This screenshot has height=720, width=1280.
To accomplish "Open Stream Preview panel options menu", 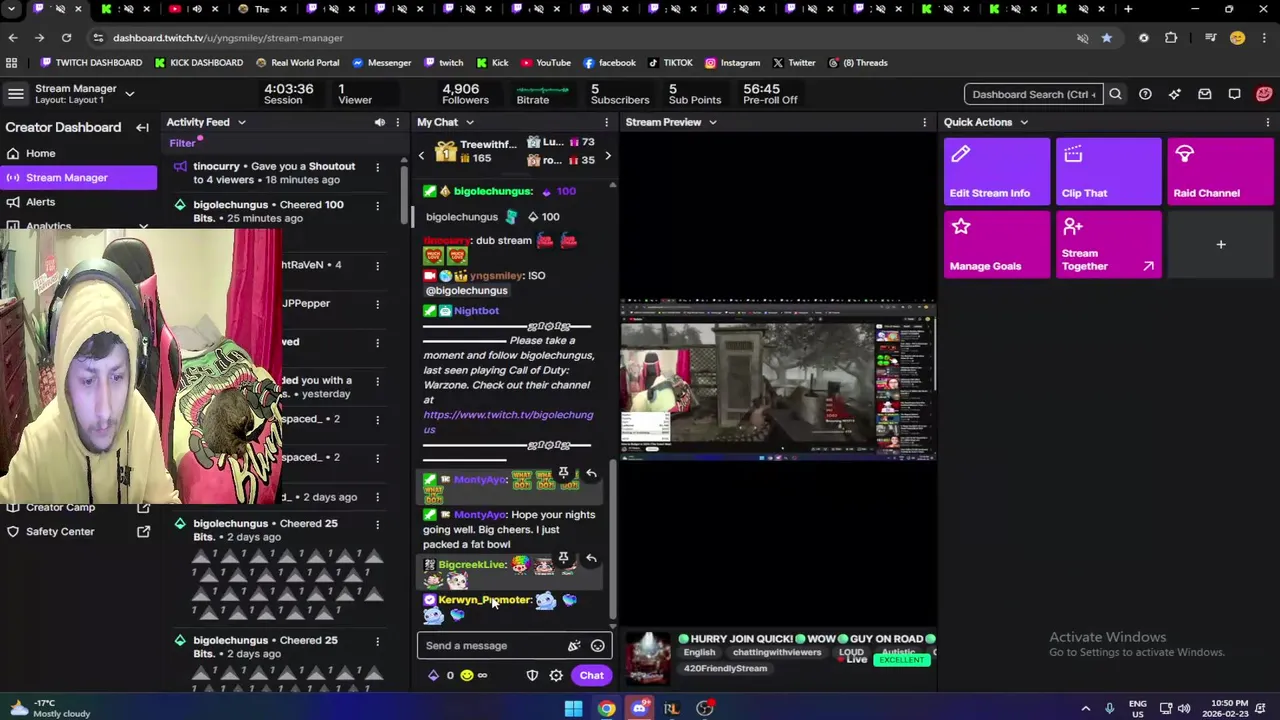I will tap(924, 122).
